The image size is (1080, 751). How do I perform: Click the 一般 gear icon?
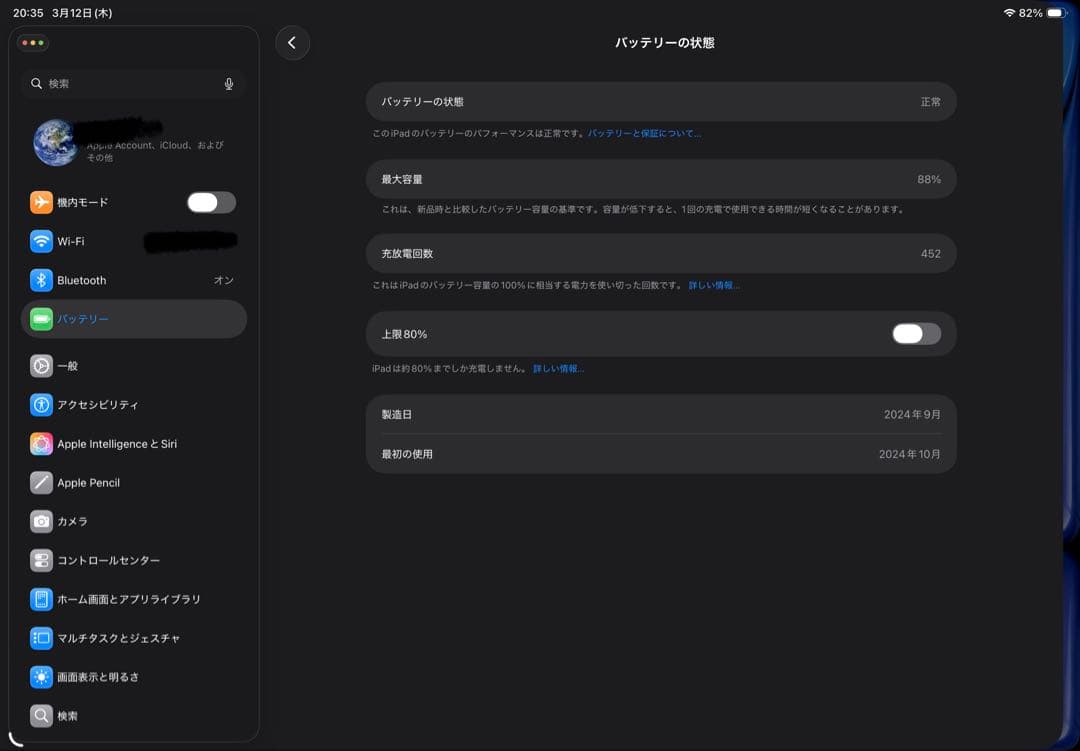click(41, 366)
